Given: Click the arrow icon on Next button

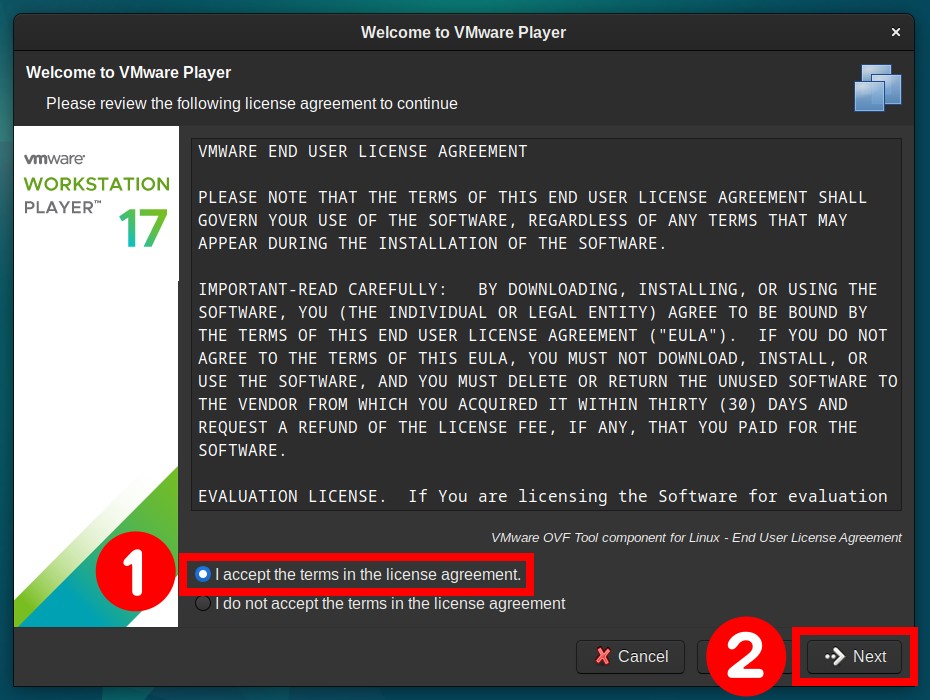Looking at the screenshot, I should point(835,656).
